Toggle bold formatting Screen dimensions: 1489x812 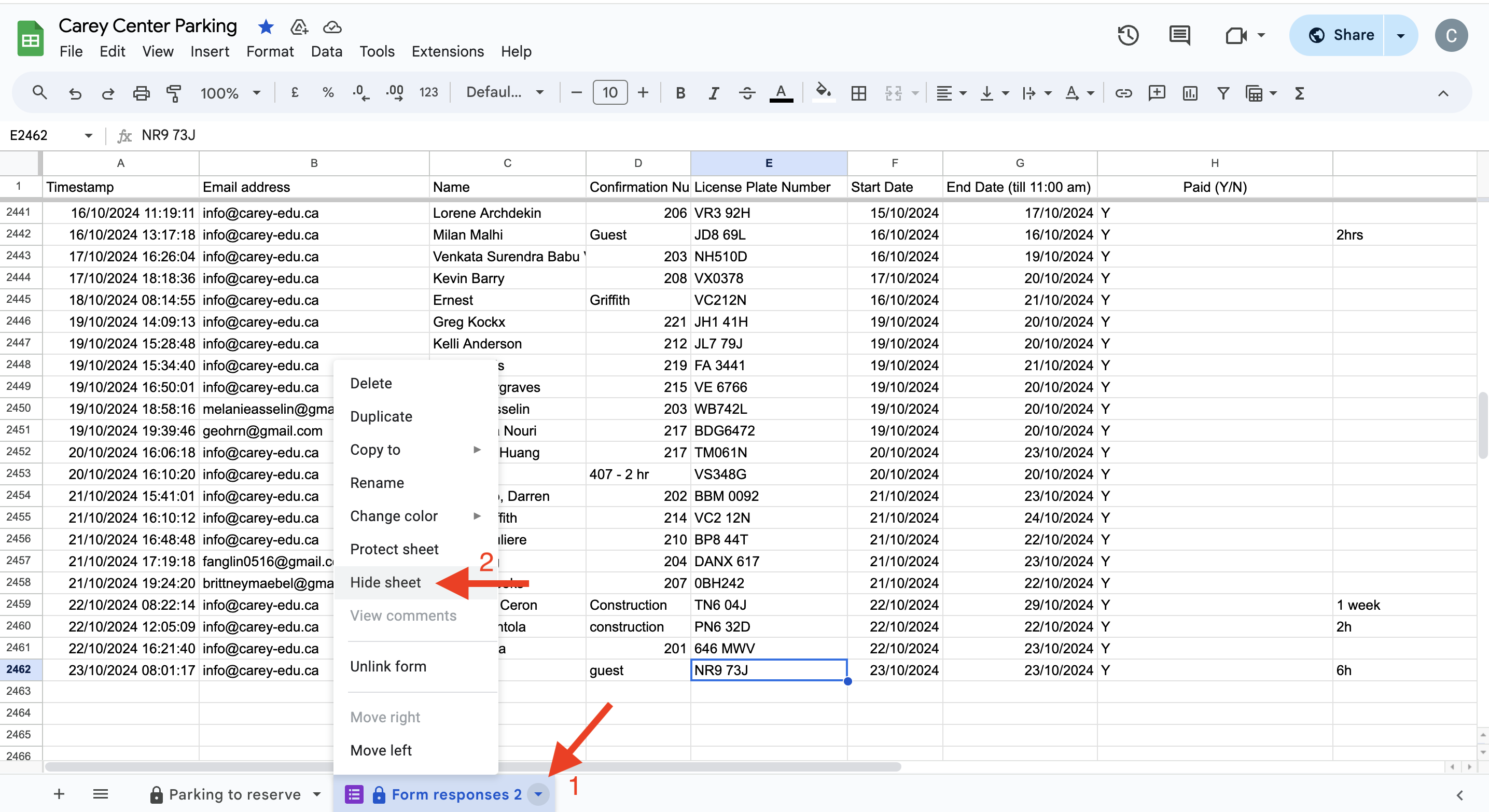tap(680, 92)
